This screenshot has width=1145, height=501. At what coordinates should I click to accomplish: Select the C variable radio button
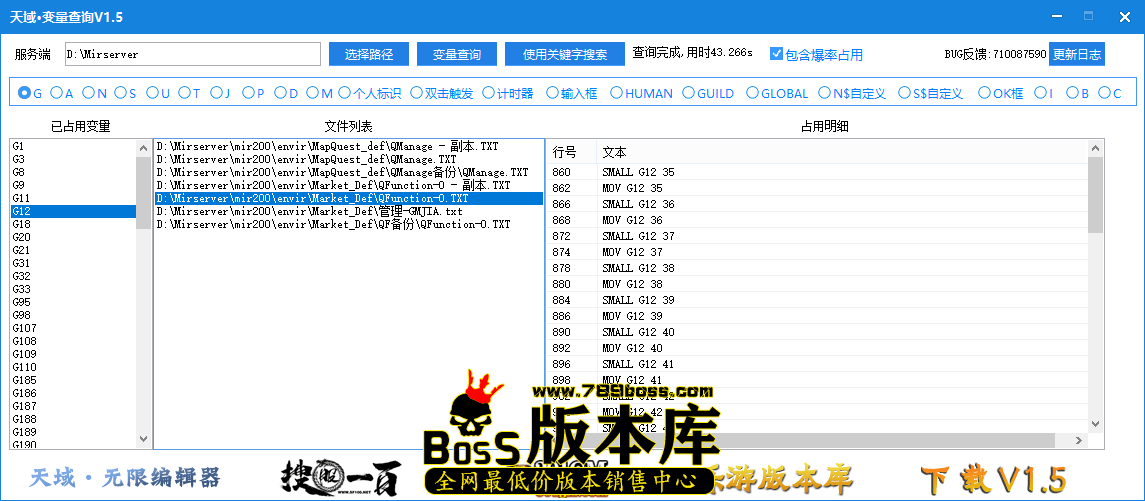pos(1110,93)
